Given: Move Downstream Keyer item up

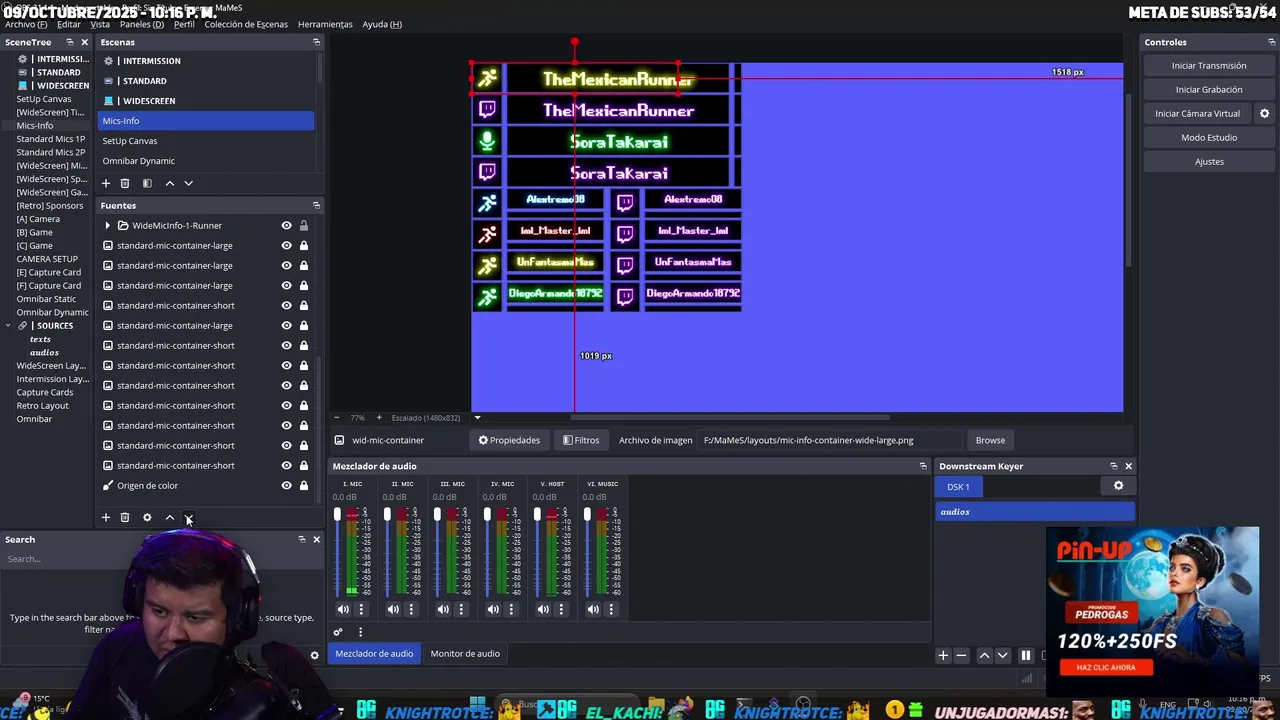Looking at the screenshot, I should [984, 655].
